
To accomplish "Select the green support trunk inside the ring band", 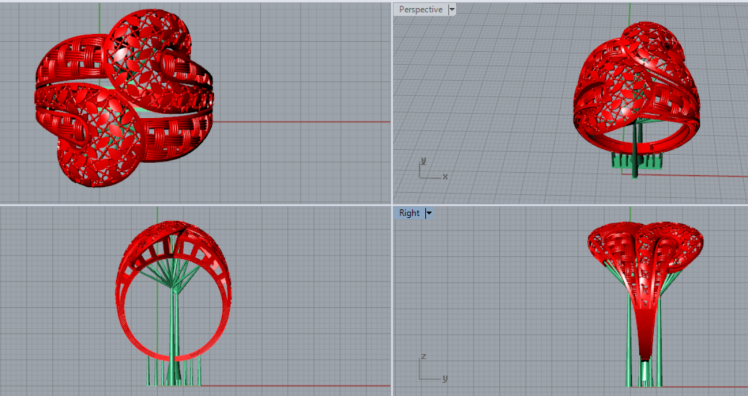I will click(175, 324).
